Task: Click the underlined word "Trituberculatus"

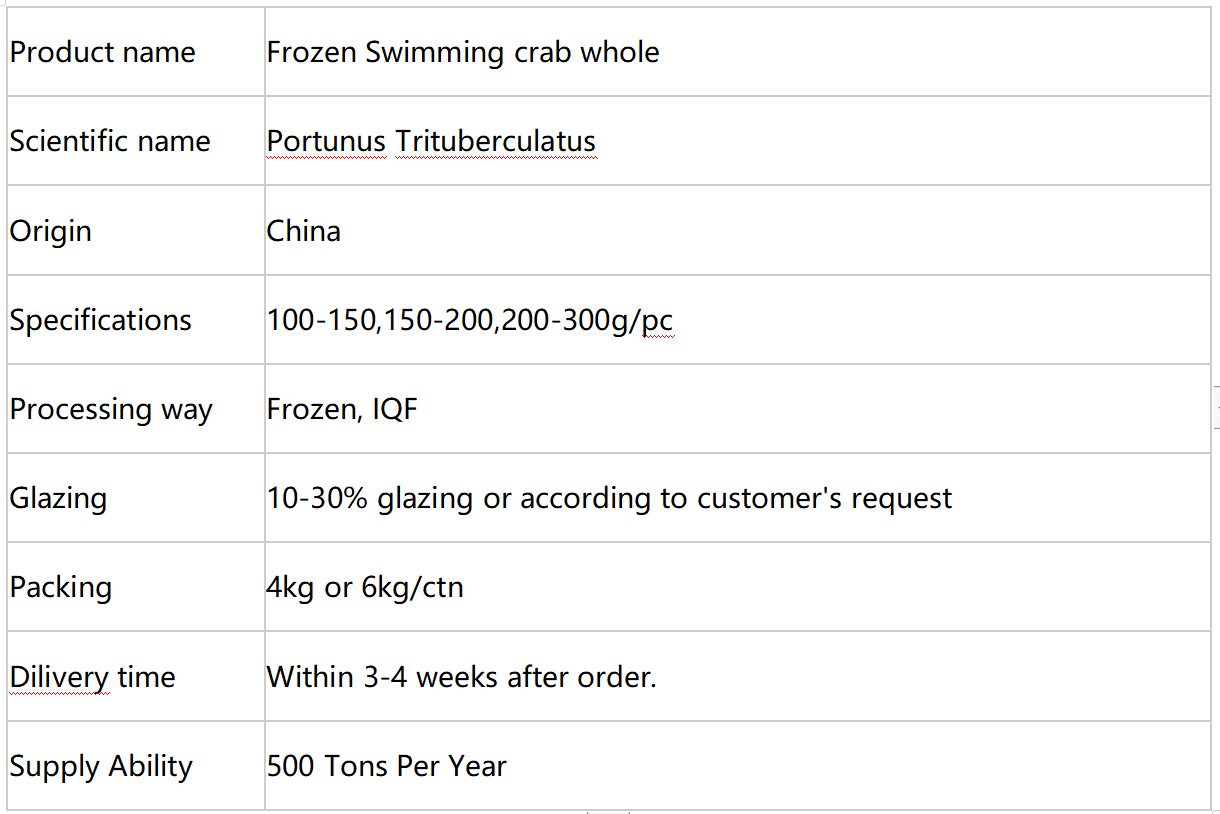Action: [x=496, y=142]
